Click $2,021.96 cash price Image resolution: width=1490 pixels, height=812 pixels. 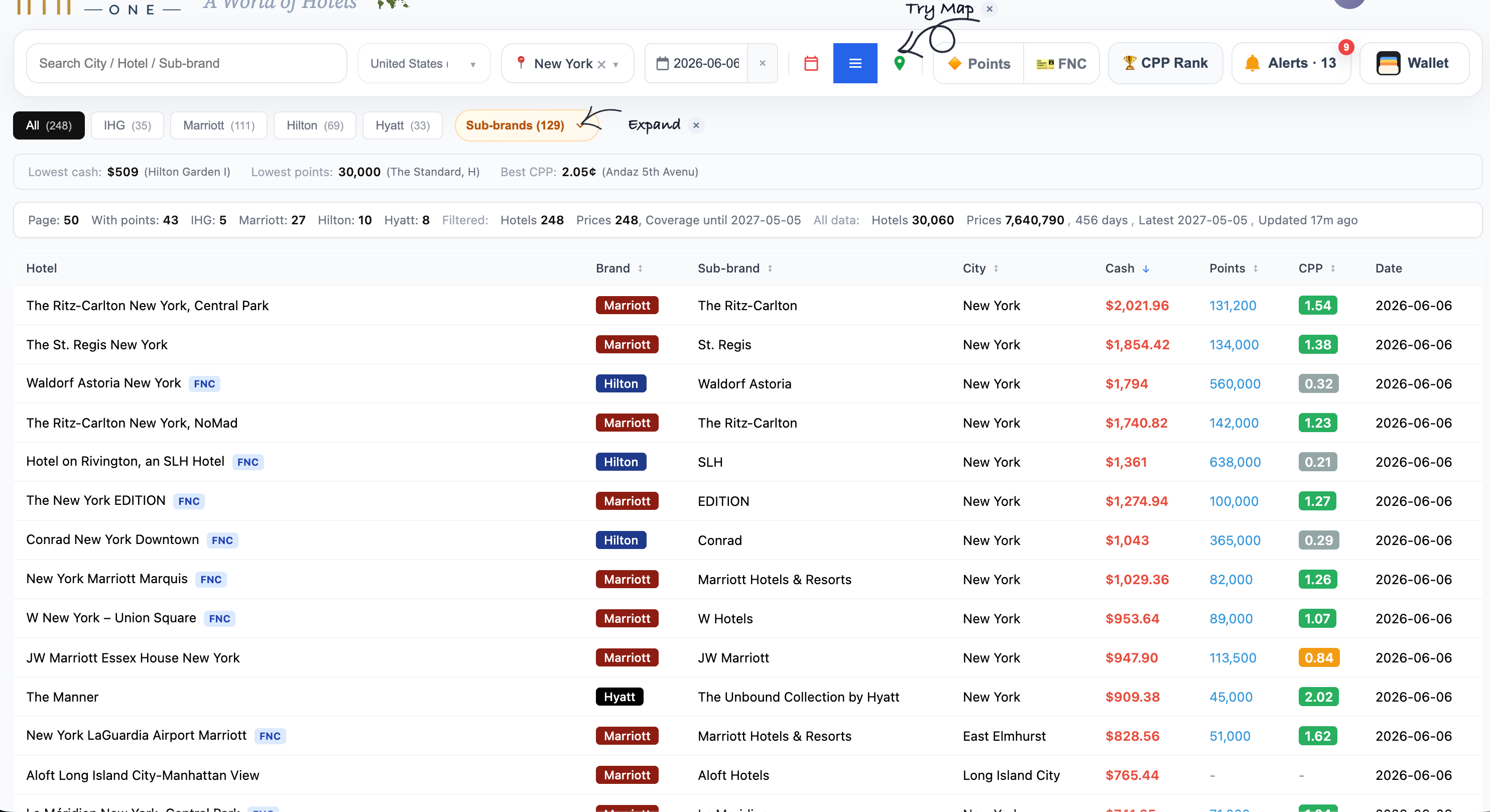1137,305
